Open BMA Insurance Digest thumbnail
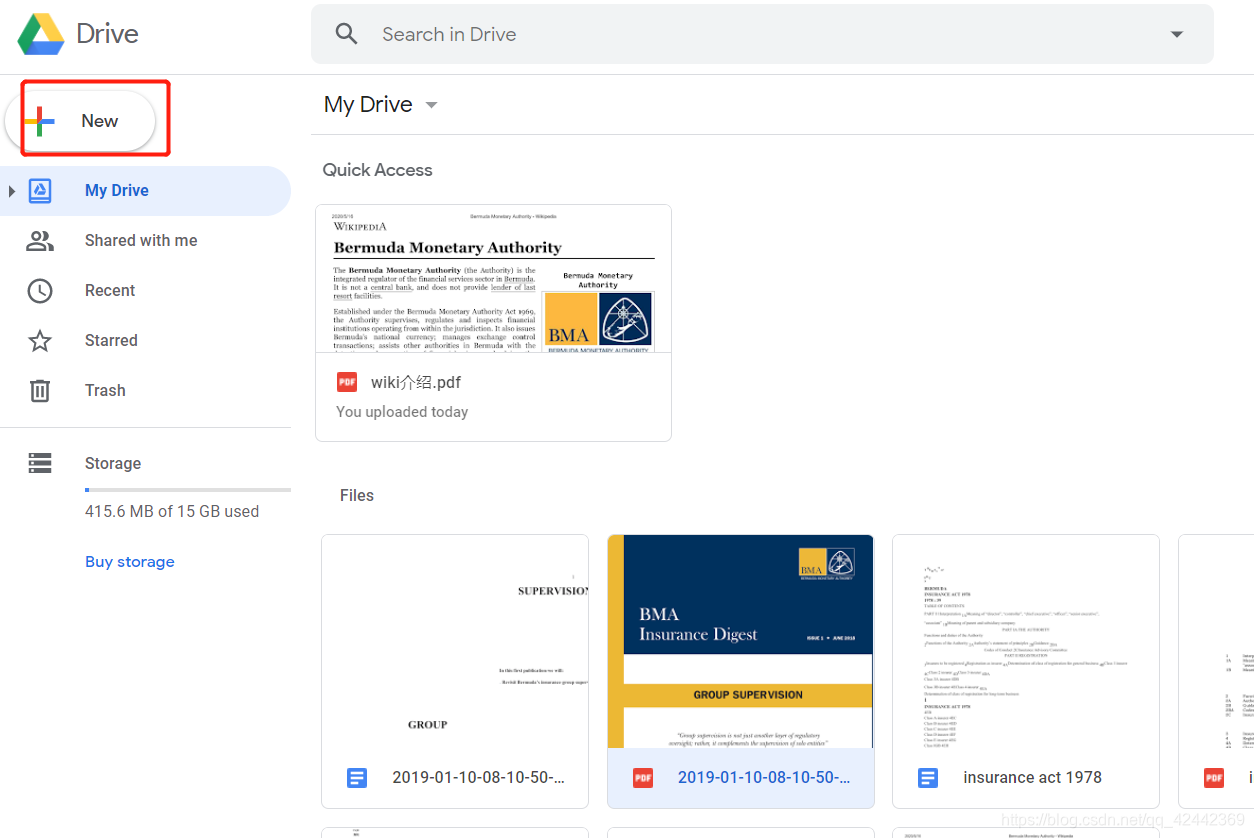 tap(740, 641)
